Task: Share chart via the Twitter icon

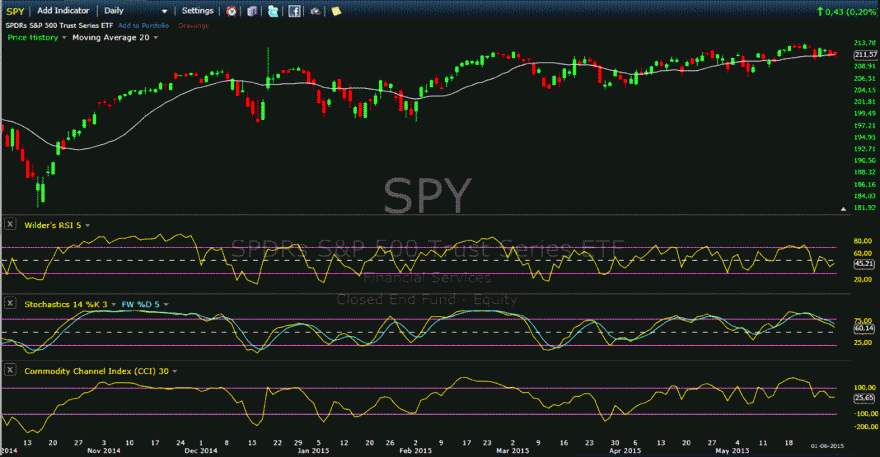Action: pos(273,11)
